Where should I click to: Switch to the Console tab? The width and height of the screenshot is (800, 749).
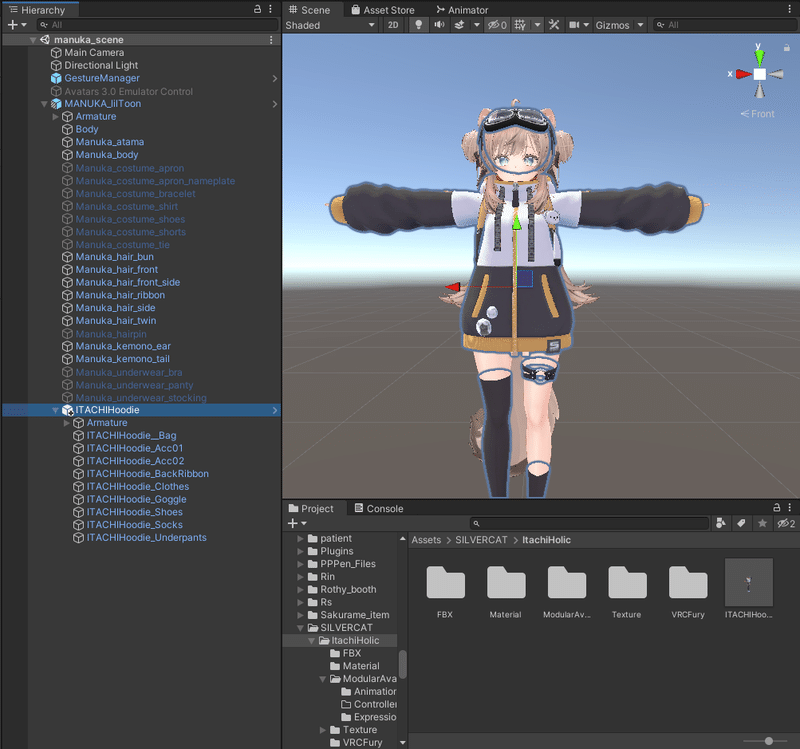[x=379, y=509]
